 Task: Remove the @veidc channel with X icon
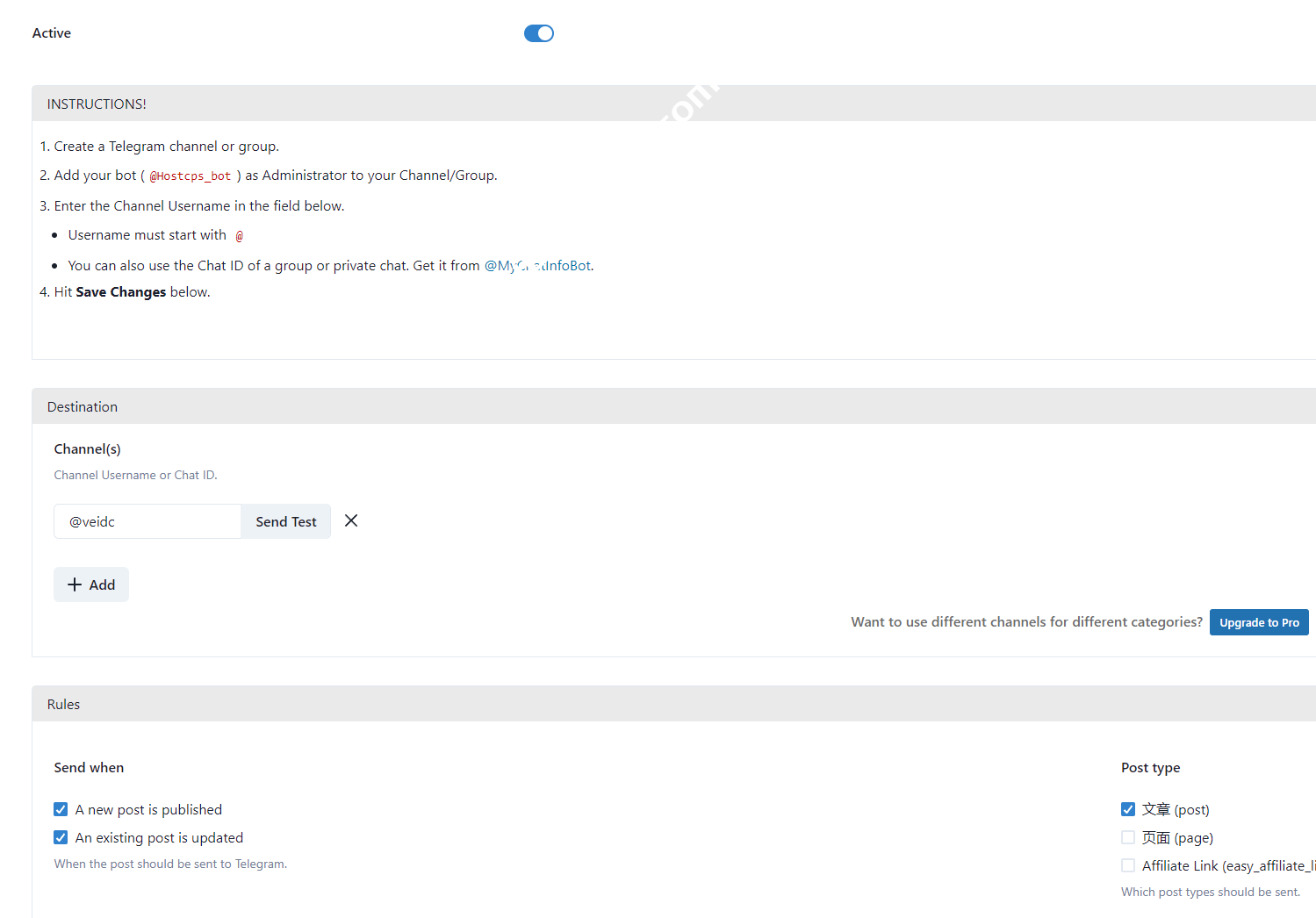(351, 520)
